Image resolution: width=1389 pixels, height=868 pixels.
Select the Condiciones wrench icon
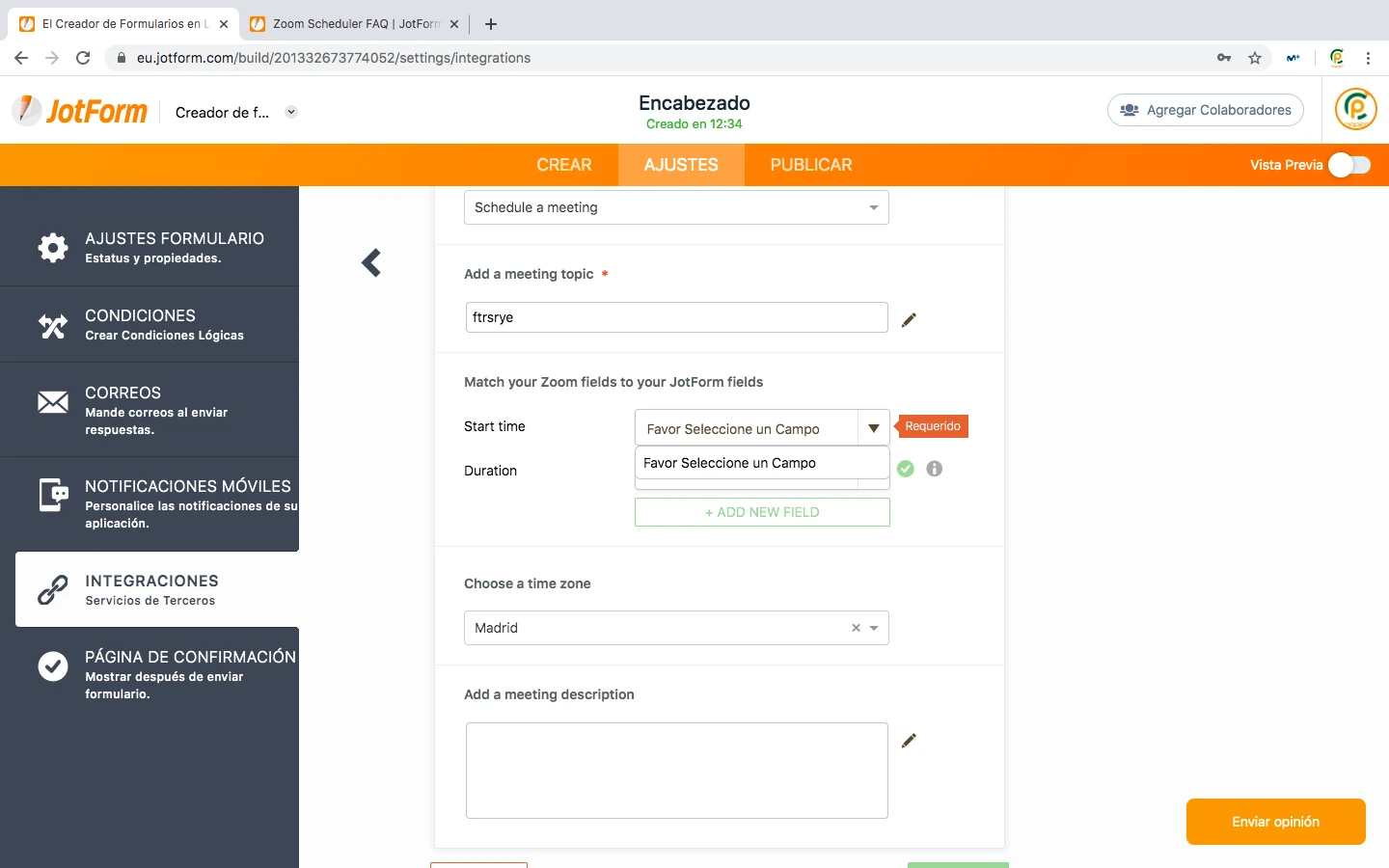click(x=53, y=325)
